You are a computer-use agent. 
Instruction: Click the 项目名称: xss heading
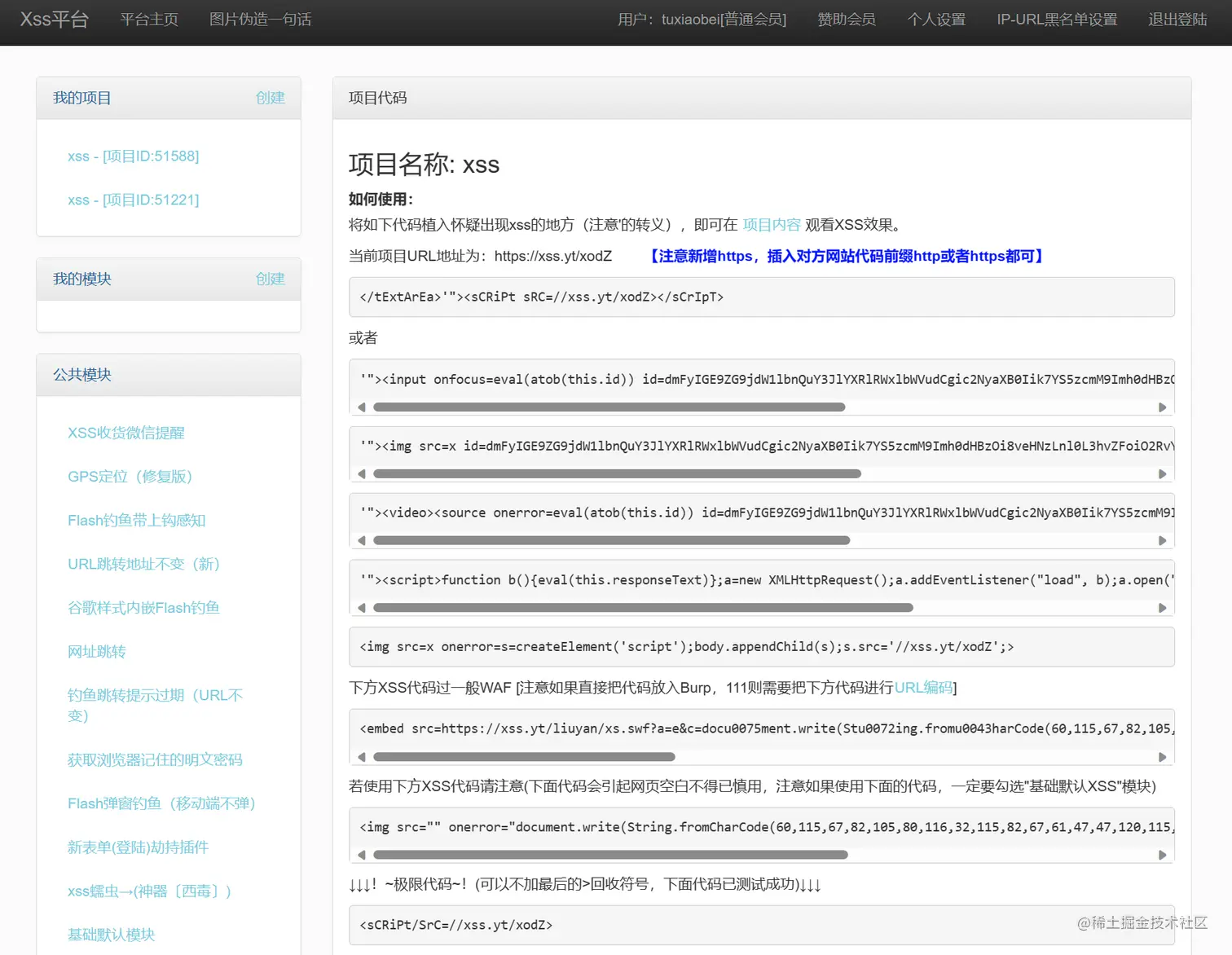(x=424, y=164)
